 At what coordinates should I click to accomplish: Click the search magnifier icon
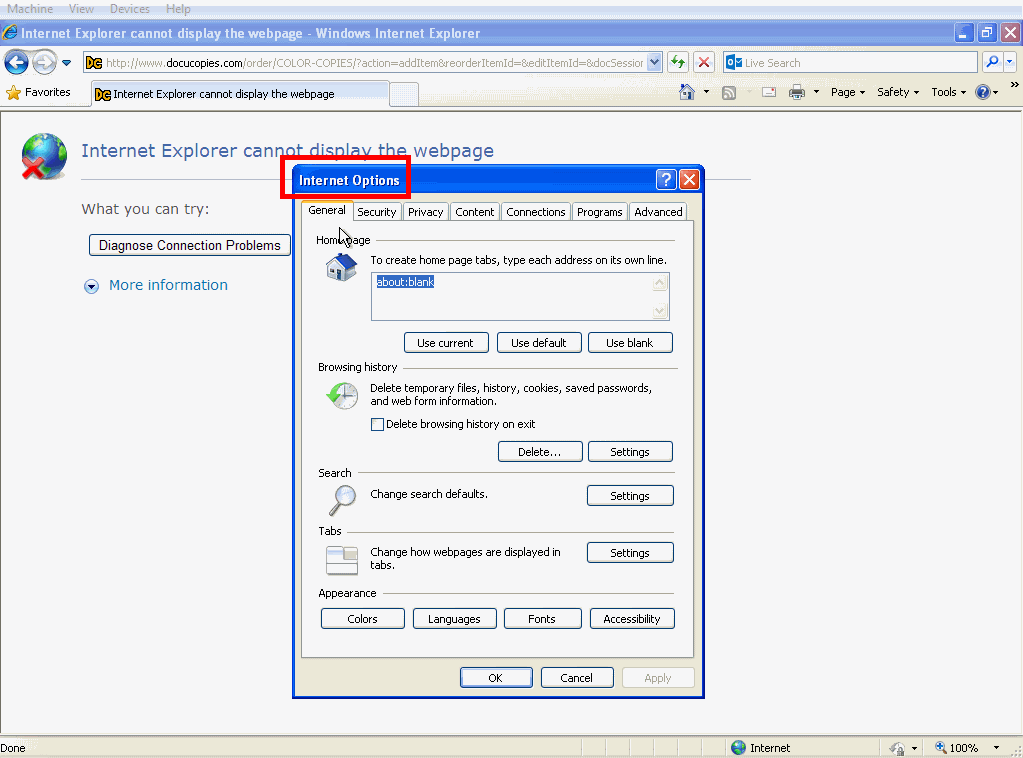click(x=992, y=62)
